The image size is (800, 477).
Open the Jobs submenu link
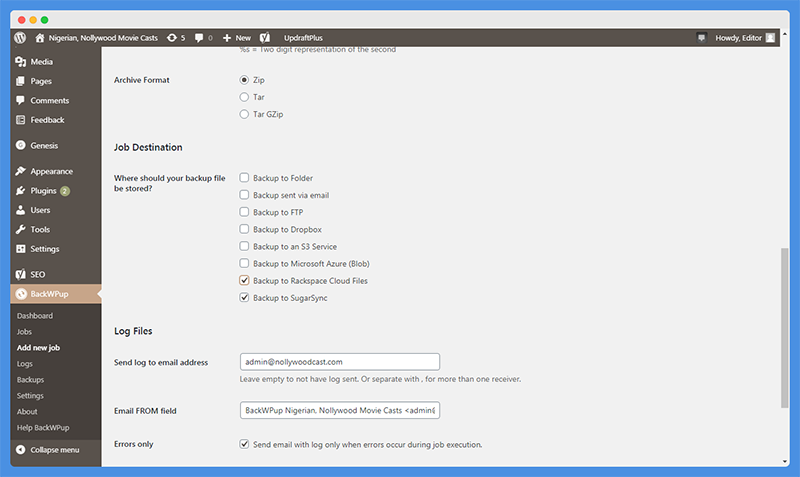pyautogui.click(x=24, y=332)
